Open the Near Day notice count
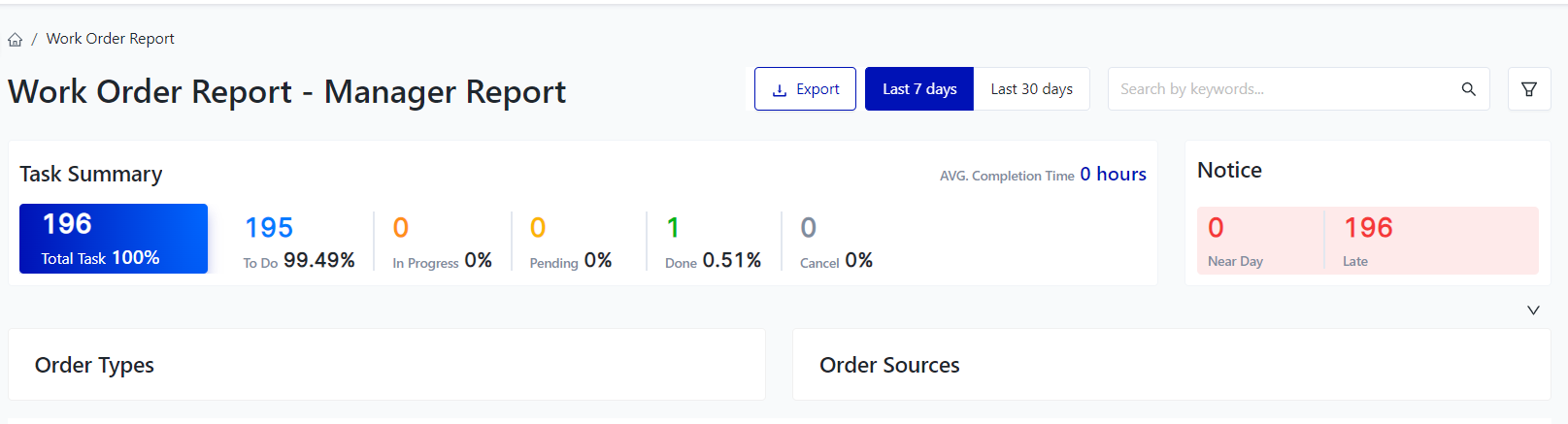 click(x=1216, y=228)
